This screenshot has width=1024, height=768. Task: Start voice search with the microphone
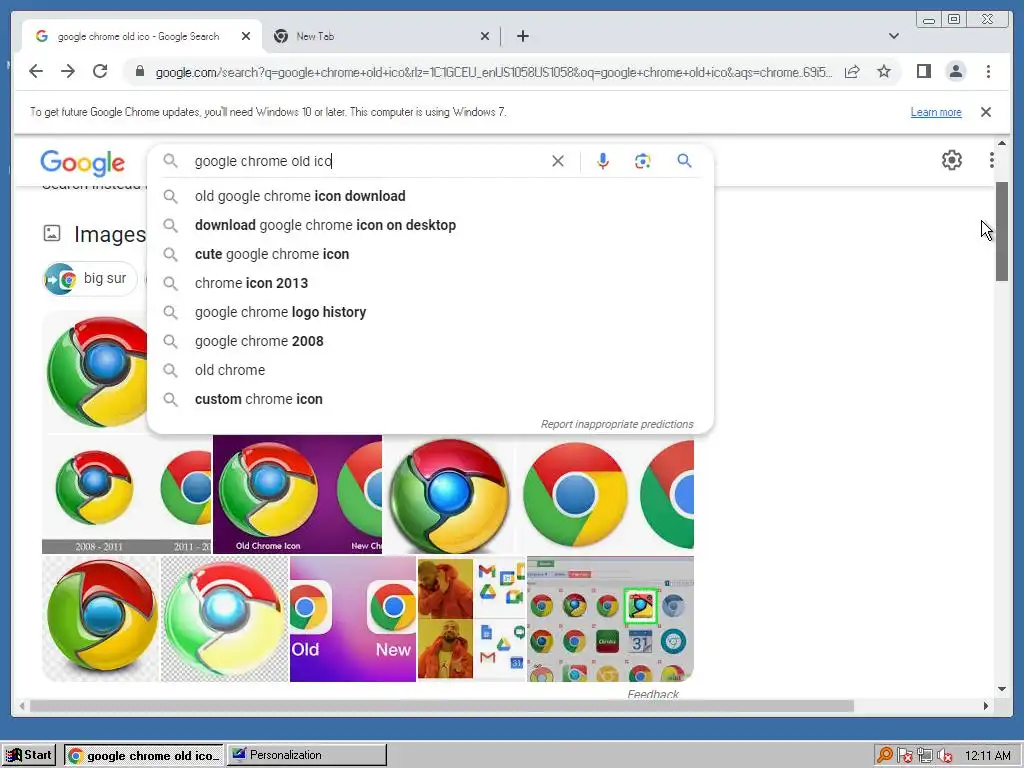point(603,161)
